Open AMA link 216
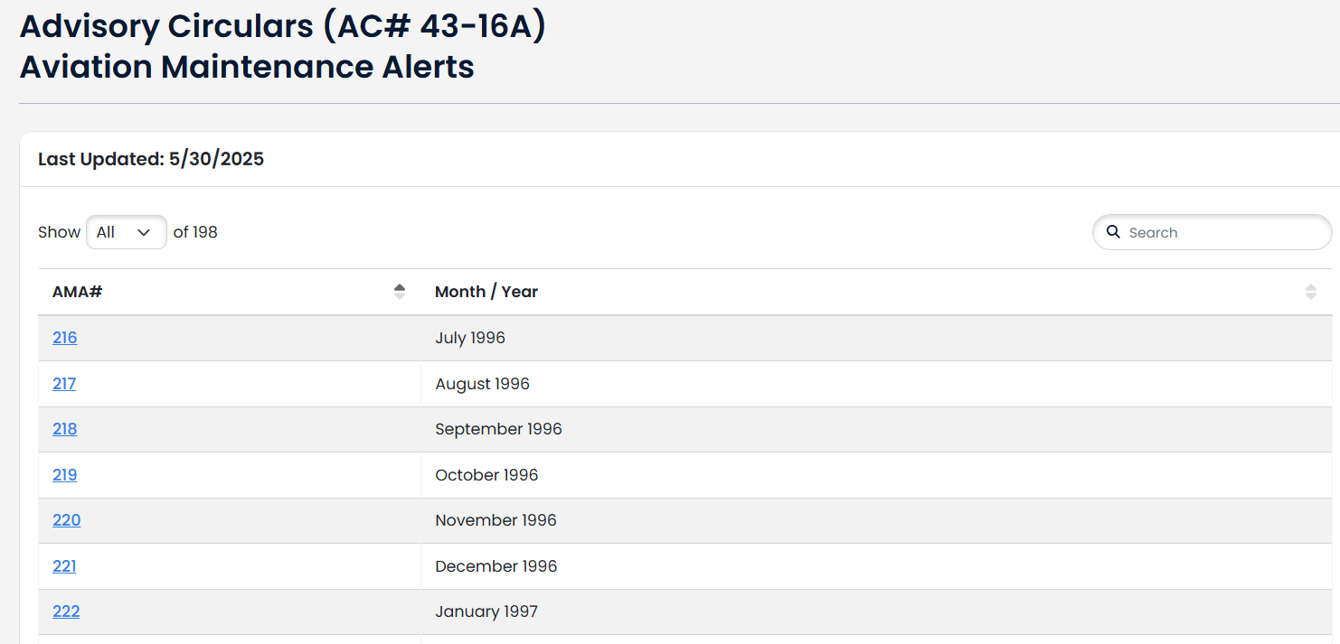The image size is (1340, 644). (65, 338)
